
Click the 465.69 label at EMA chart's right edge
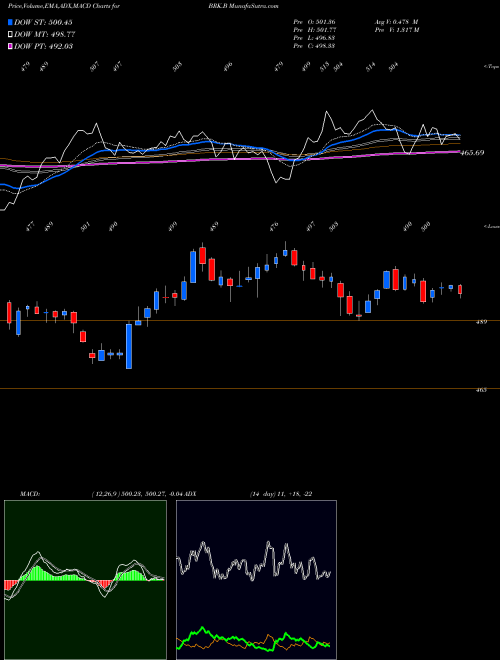pos(472,153)
